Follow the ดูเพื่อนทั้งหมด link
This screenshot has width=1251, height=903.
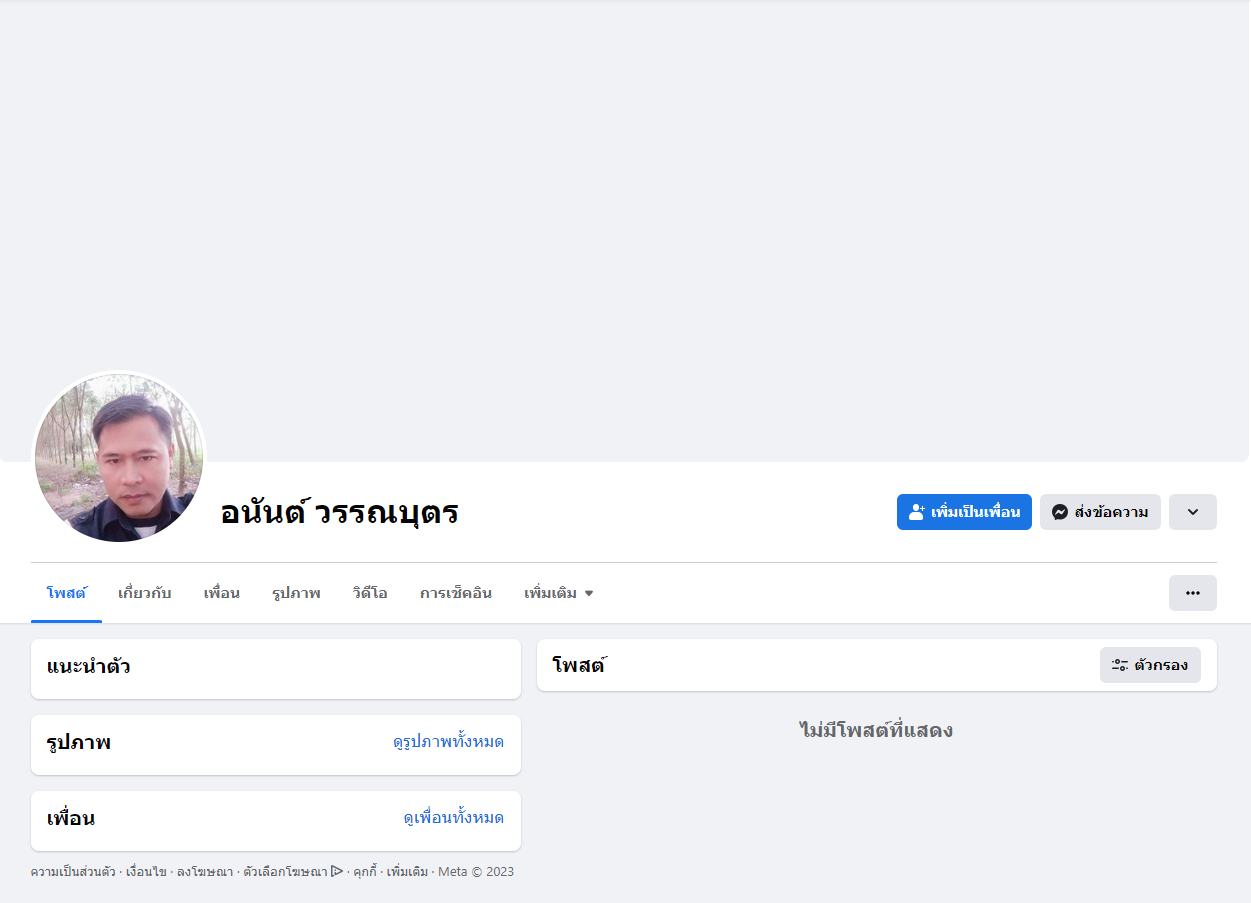454,818
